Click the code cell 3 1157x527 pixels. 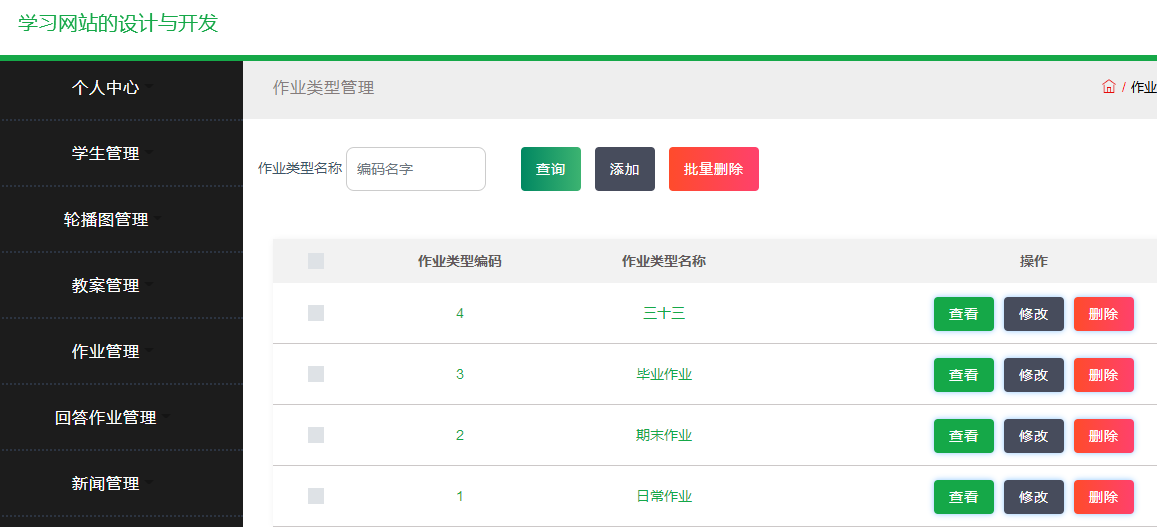(460, 375)
